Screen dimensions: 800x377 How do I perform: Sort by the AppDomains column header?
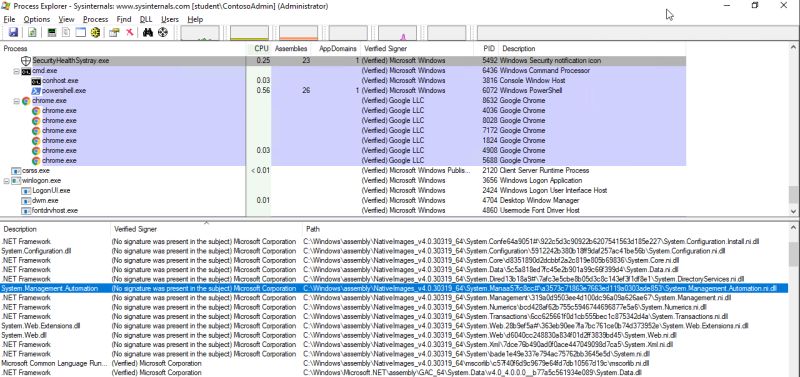[338, 49]
